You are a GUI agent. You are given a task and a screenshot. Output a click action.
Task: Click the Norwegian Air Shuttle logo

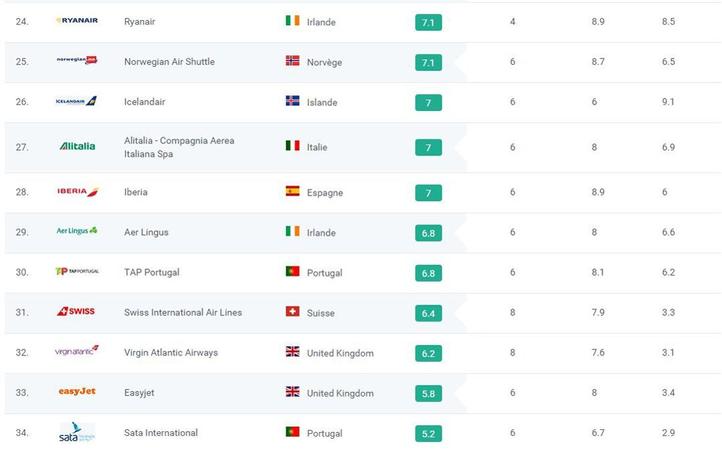77,61
